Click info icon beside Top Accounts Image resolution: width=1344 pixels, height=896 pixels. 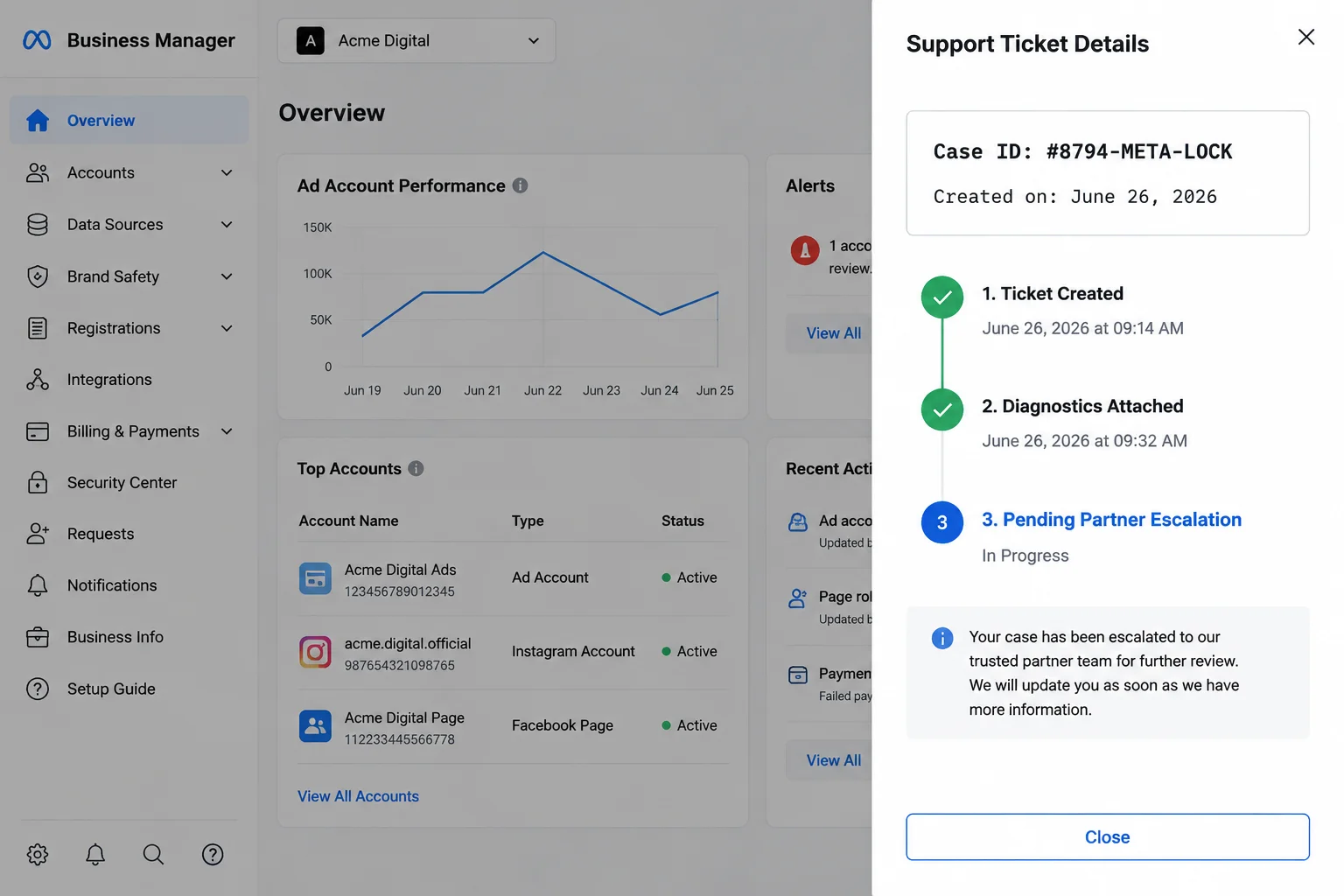pyautogui.click(x=416, y=468)
